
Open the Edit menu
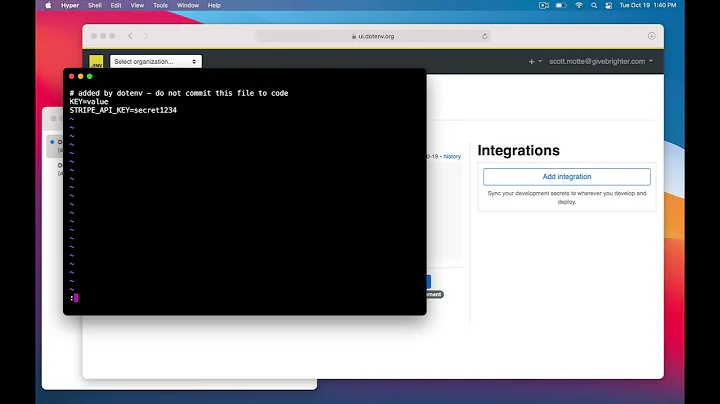116,6
